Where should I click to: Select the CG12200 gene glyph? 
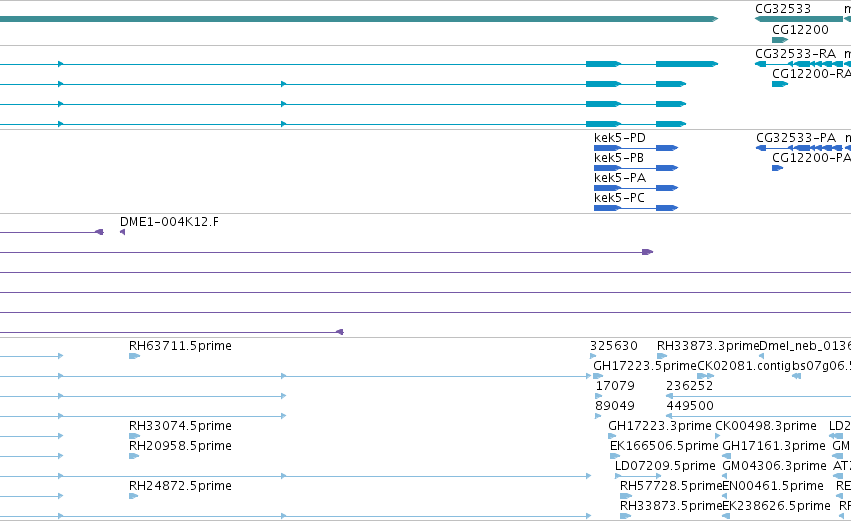780,40
